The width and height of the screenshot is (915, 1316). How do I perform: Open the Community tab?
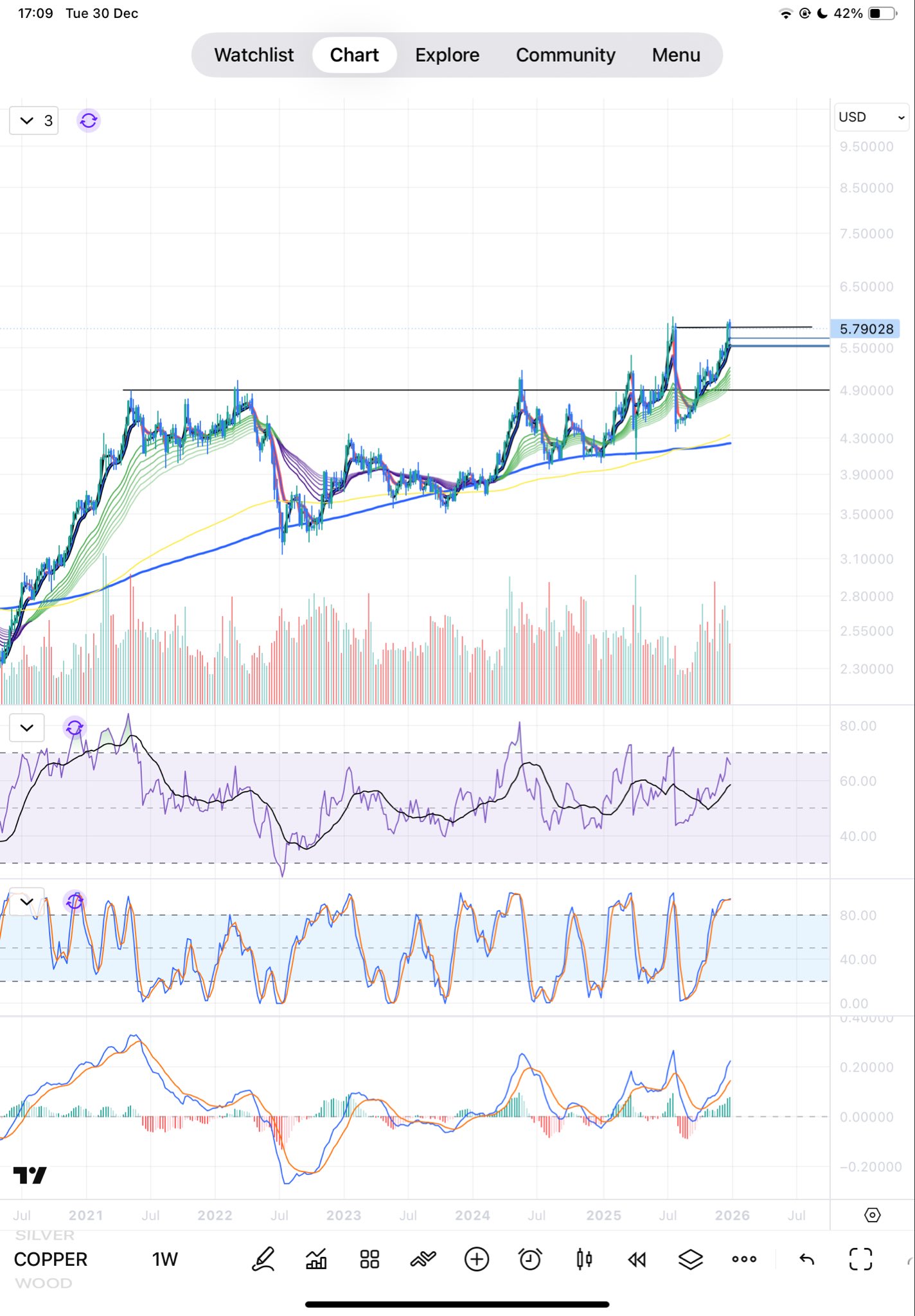pos(565,55)
